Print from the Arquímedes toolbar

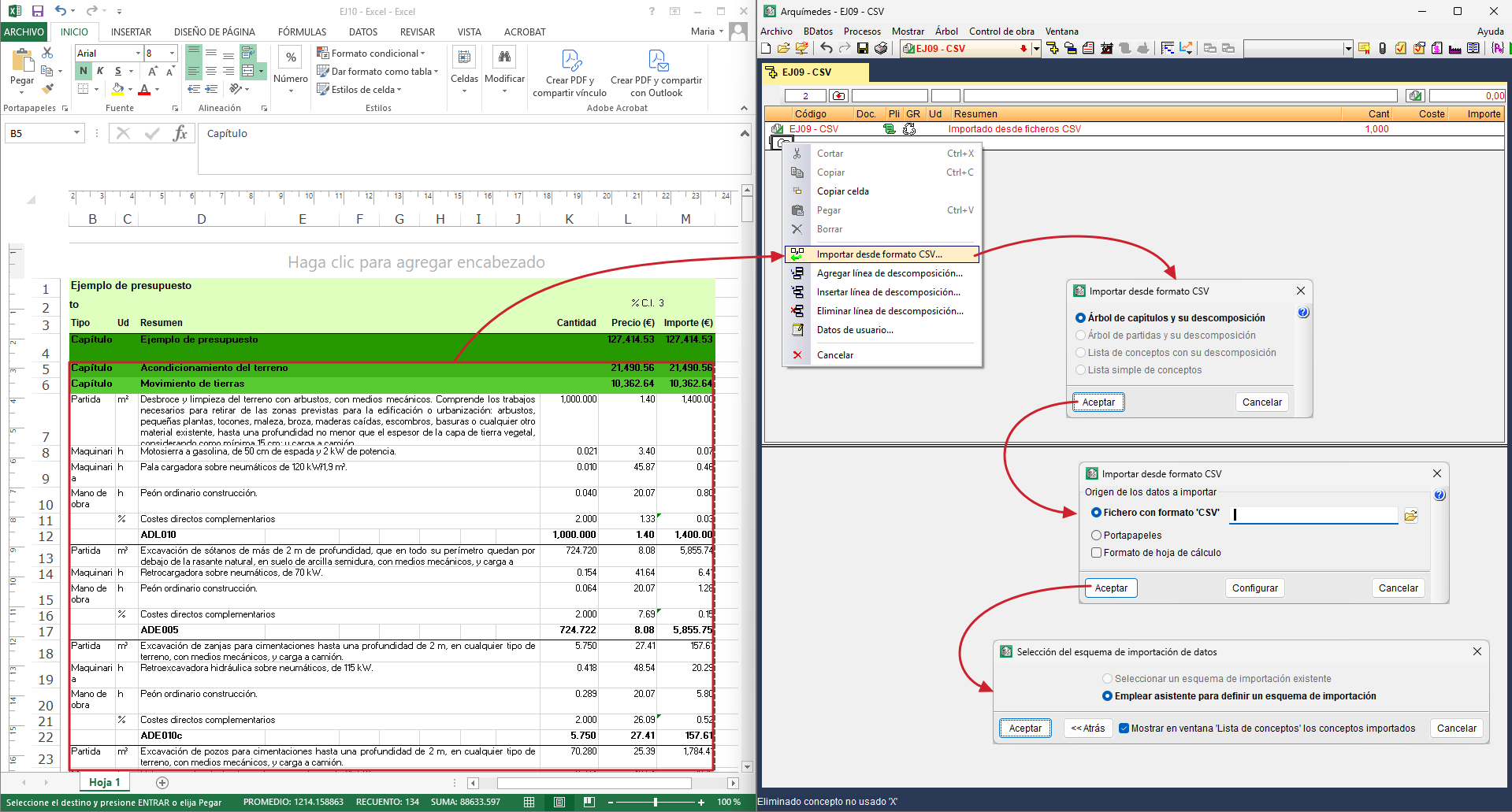881,49
